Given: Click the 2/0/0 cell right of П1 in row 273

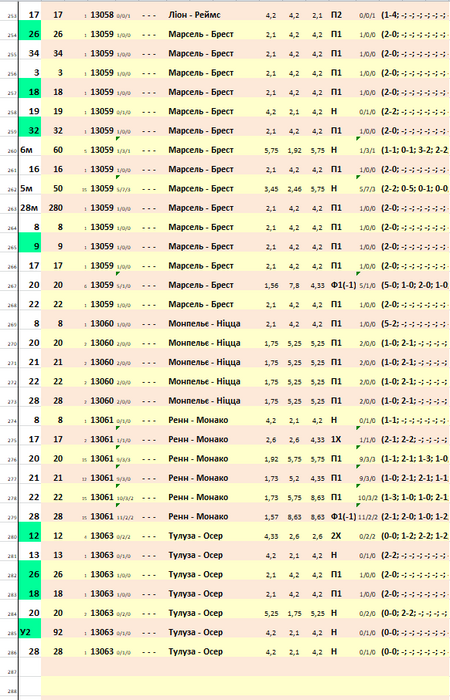Looking at the screenshot, I should [367, 401].
